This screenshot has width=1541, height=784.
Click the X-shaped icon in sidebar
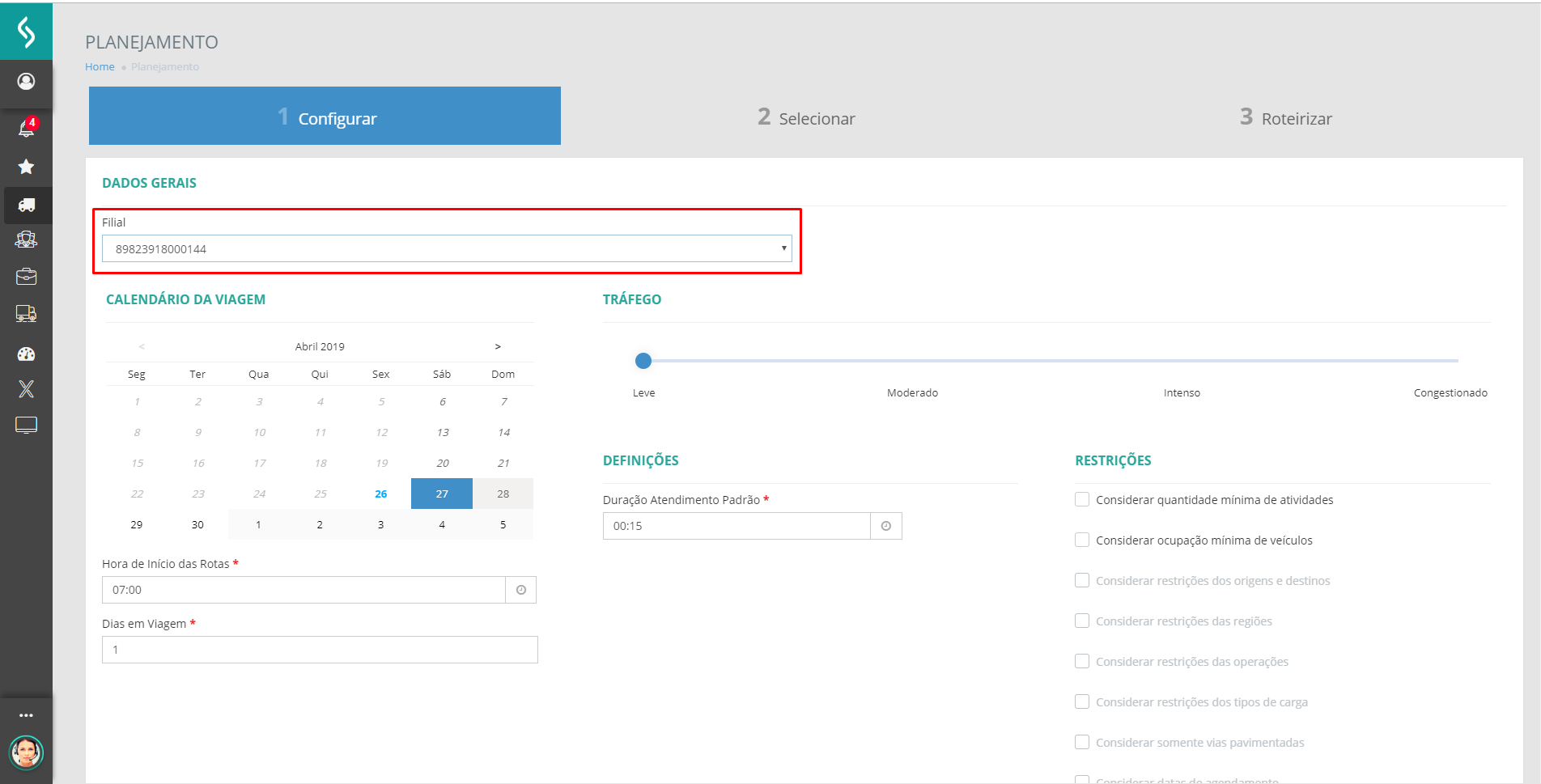(26, 389)
